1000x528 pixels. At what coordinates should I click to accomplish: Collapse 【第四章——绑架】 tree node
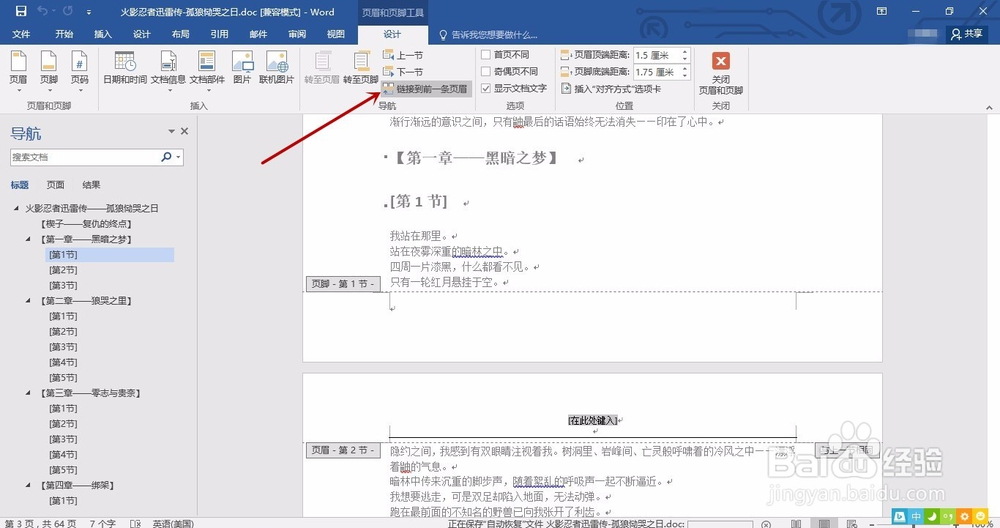(28, 485)
